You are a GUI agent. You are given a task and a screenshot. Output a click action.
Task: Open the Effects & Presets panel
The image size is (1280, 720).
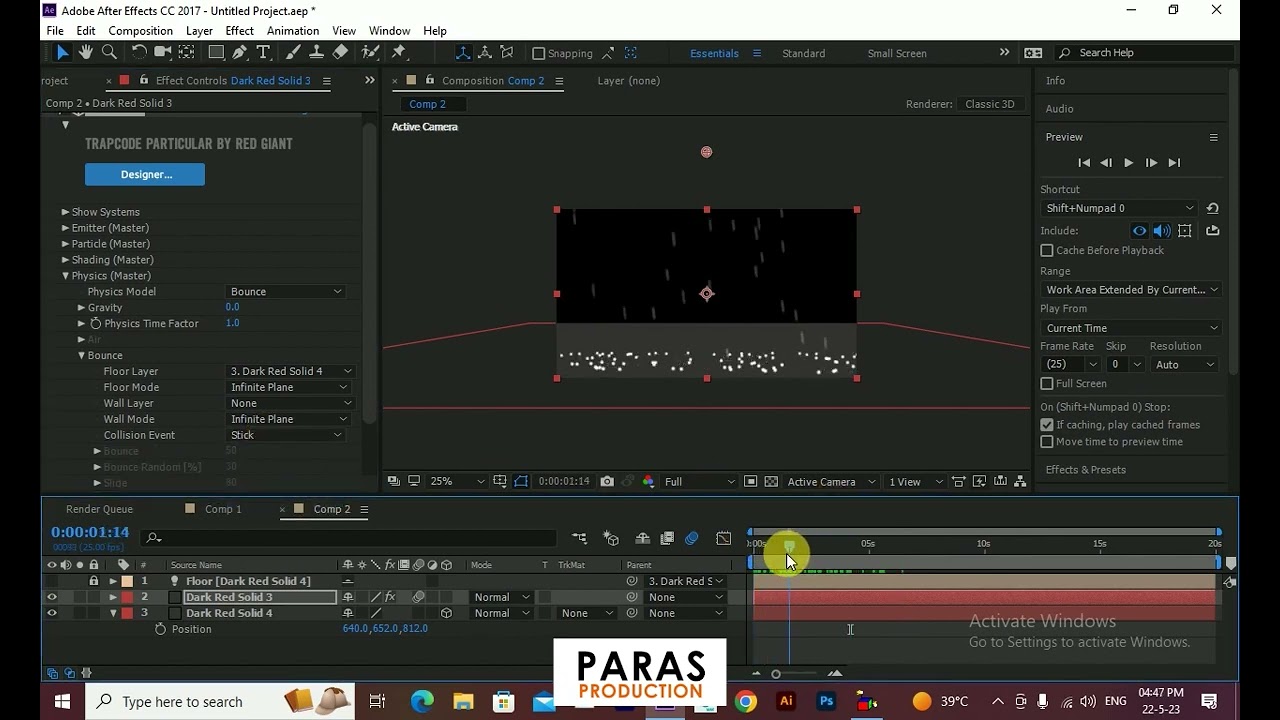(1085, 470)
